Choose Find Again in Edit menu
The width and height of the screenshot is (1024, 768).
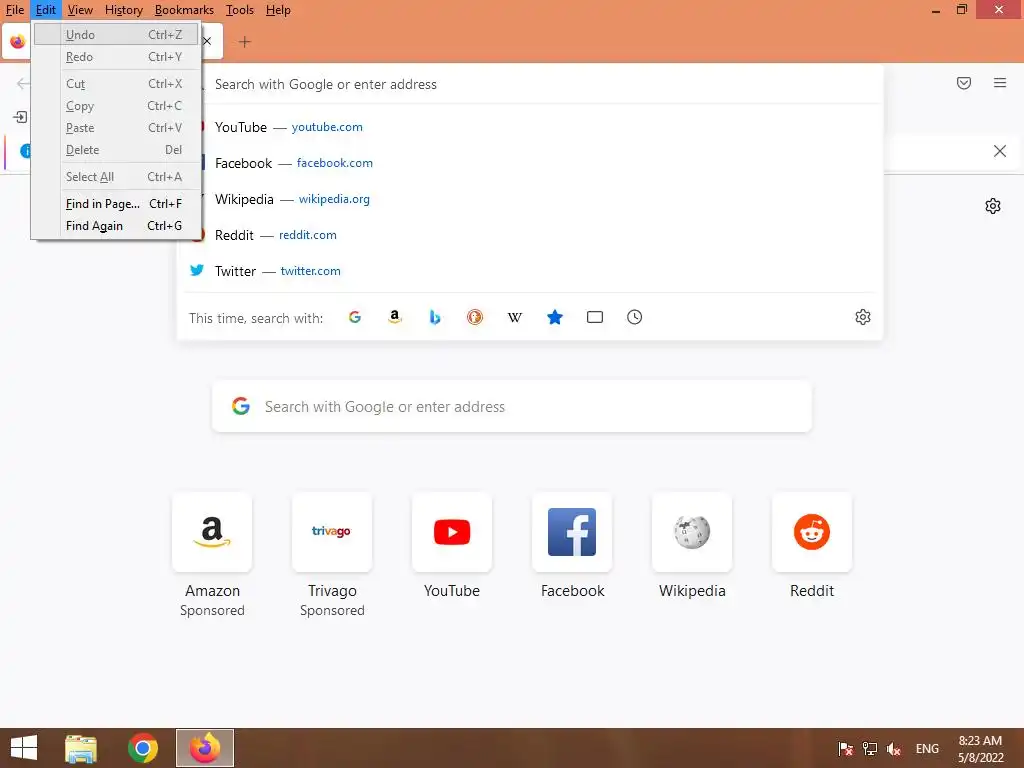pos(116,226)
